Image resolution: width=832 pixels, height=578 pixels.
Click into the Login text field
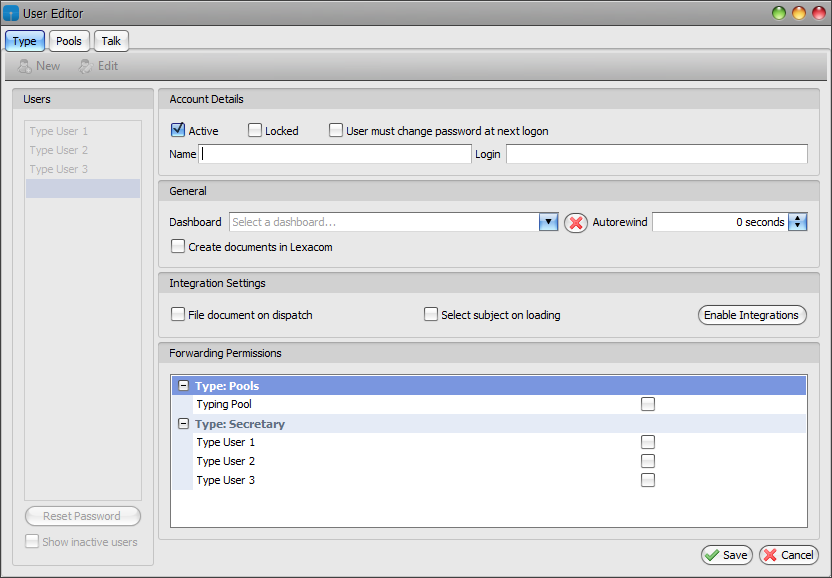(657, 154)
